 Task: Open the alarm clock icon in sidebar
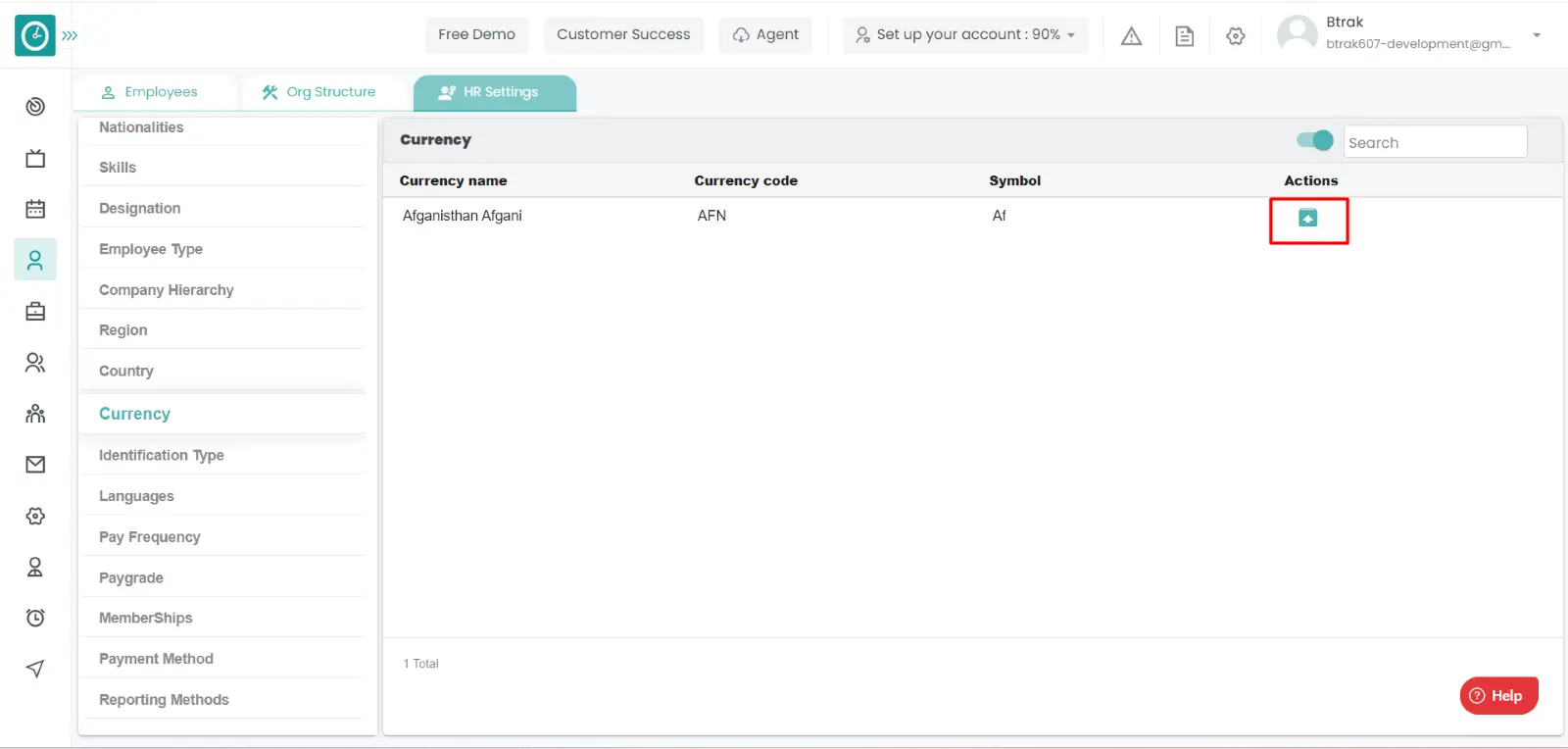(35, 618)
